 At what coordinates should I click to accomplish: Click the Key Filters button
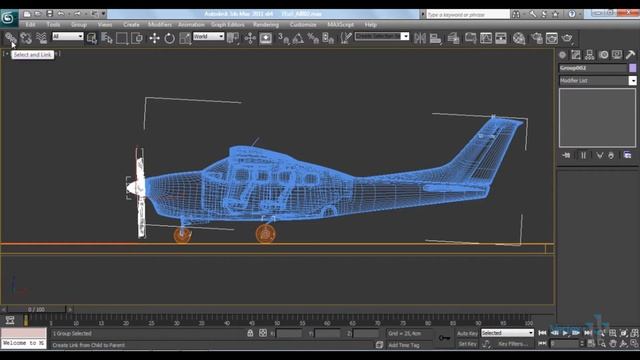coord(513,344)
